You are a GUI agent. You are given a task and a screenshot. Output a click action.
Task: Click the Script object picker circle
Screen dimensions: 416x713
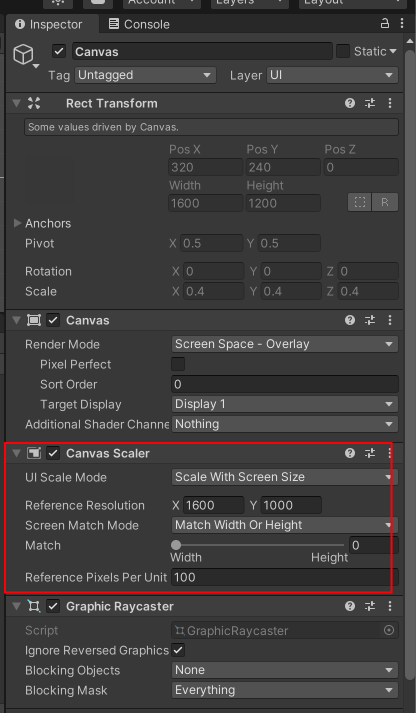[x=389, y=630]
